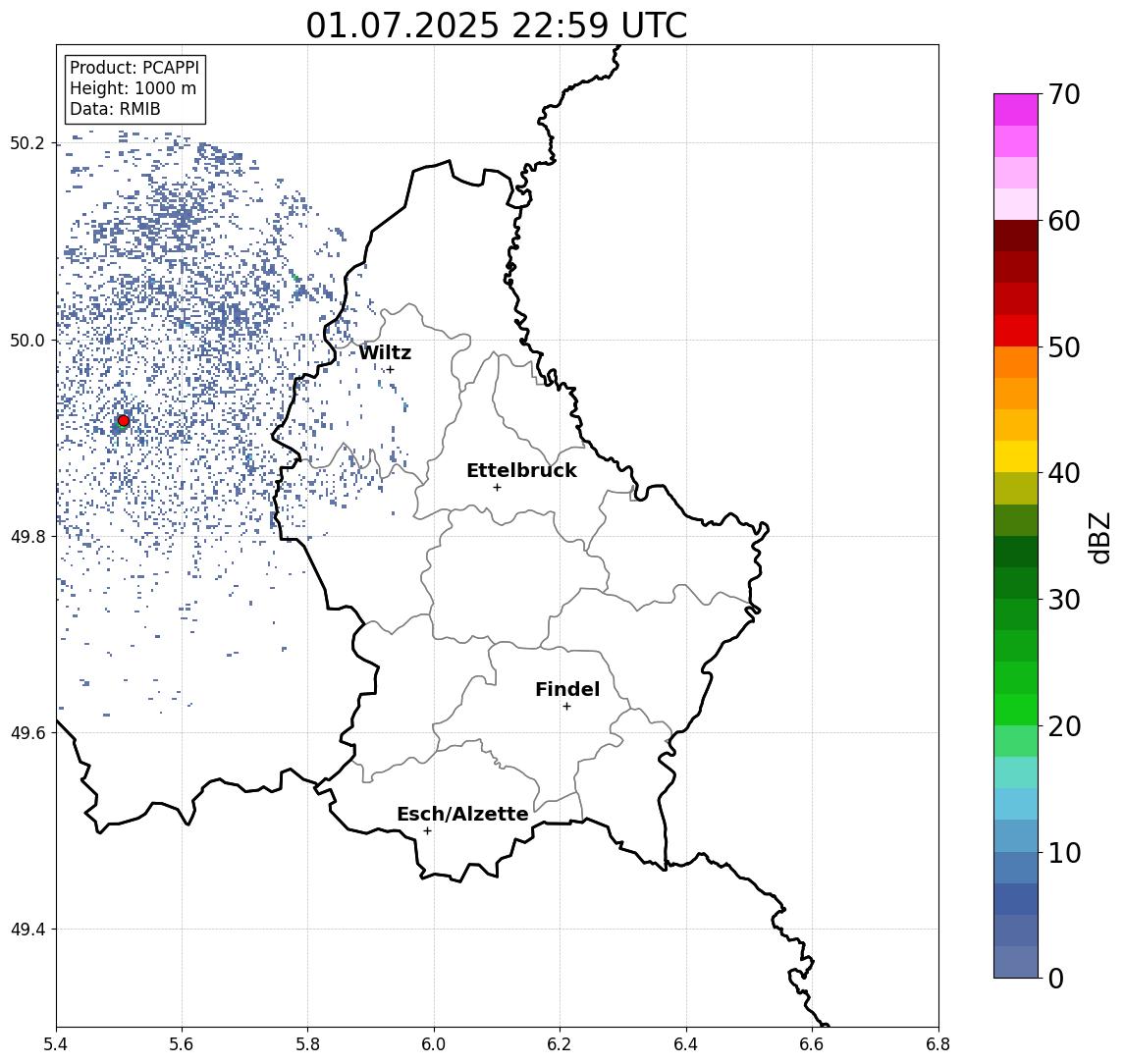The image size is (1124, 1064).
Task: Click the latitude tick label '49.8'
Action: (x=27, y=536)
